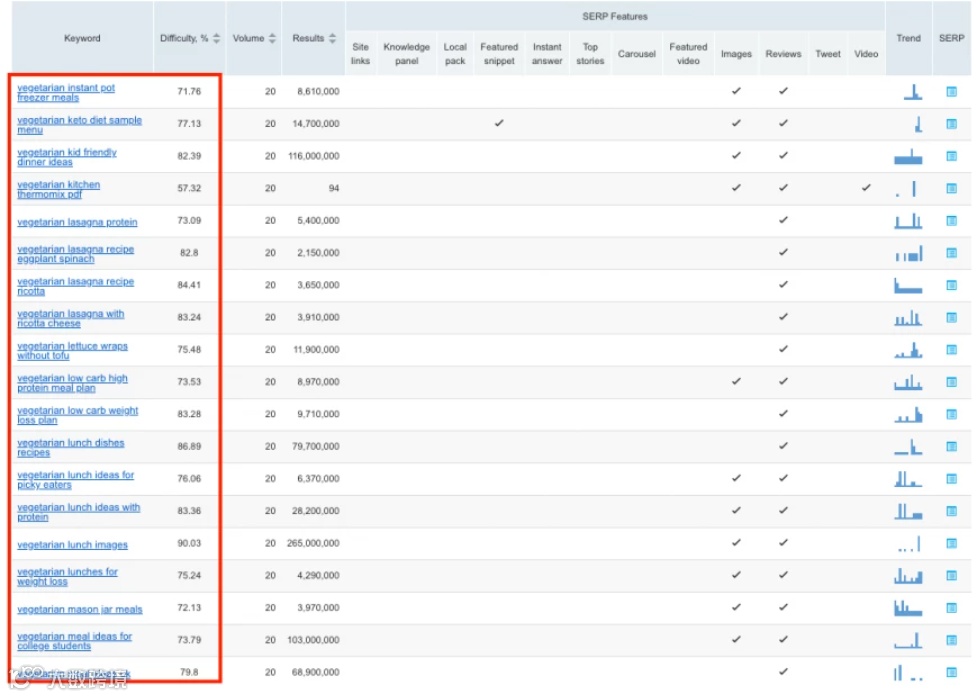
Task: Open keyword "vegetarian kid friendly dinner ideas"
Action: tap(67, 157)
